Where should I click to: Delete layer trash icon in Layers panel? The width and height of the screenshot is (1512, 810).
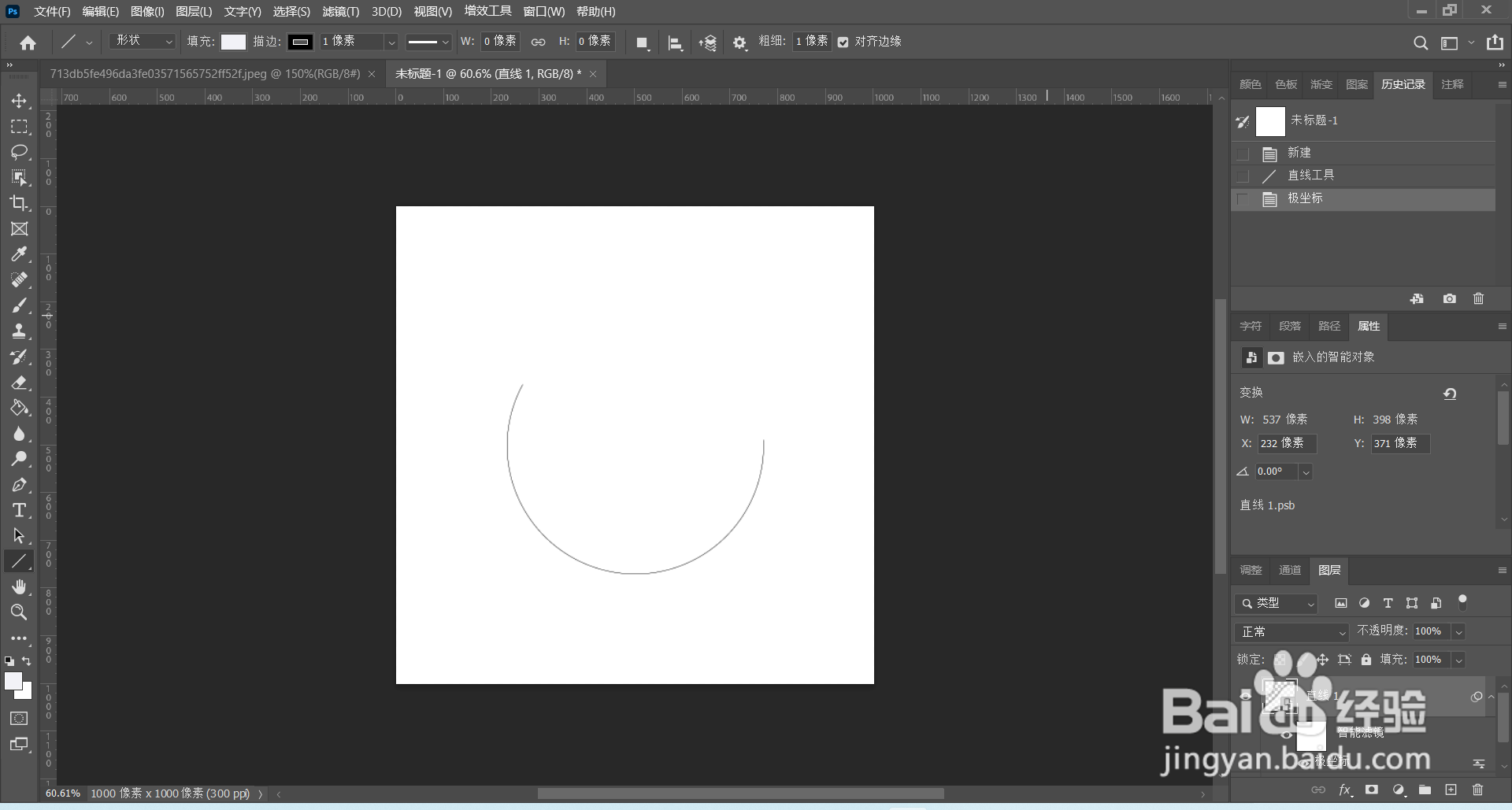tap(1478, 790)
